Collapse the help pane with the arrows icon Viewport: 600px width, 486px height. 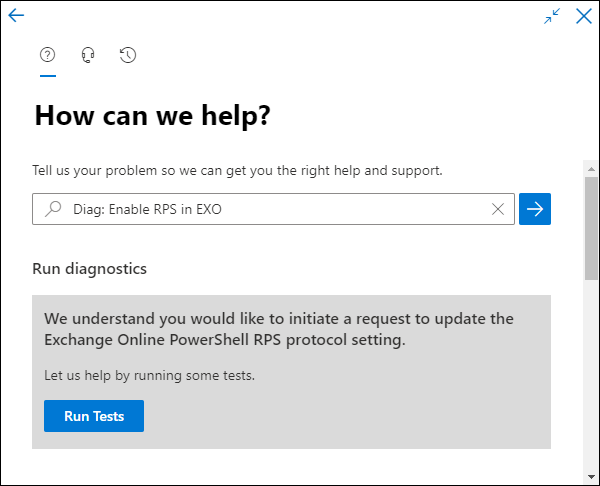[552, 16]
